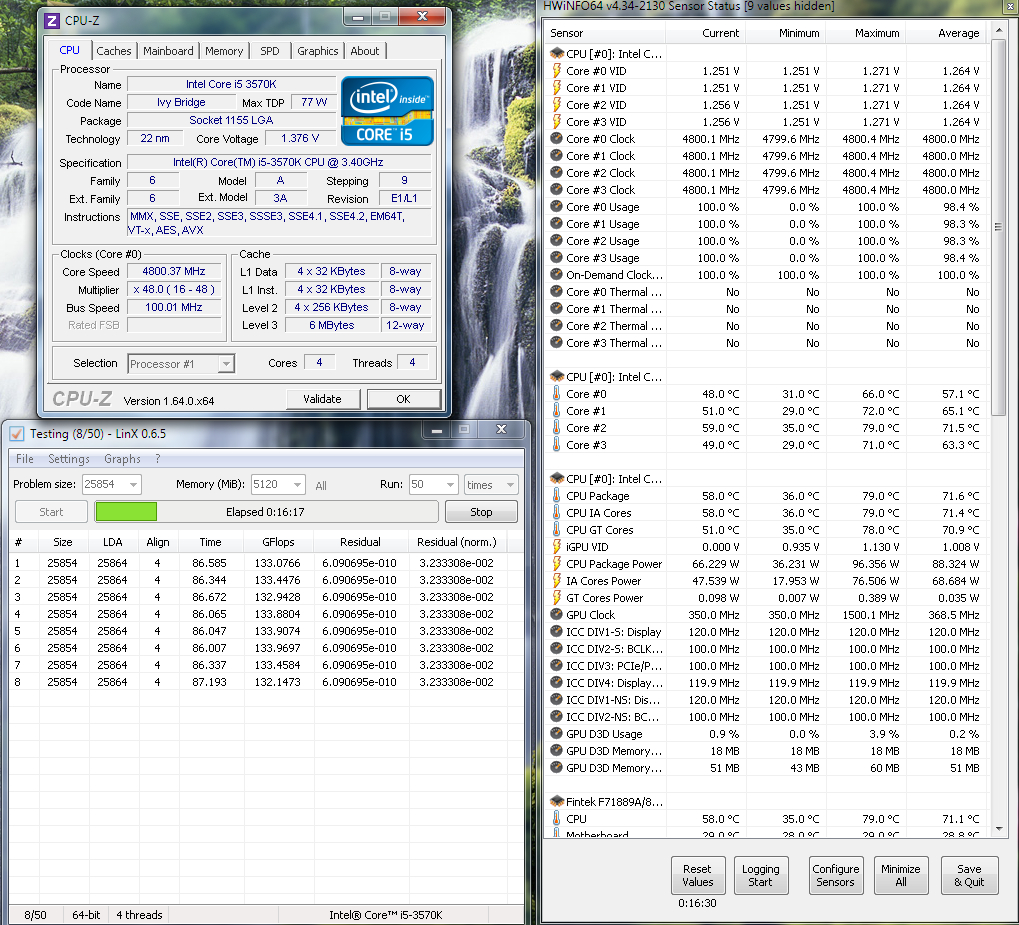Click Minimize All in HWiNFO
1019x925 pixels.
click(901, 875)
